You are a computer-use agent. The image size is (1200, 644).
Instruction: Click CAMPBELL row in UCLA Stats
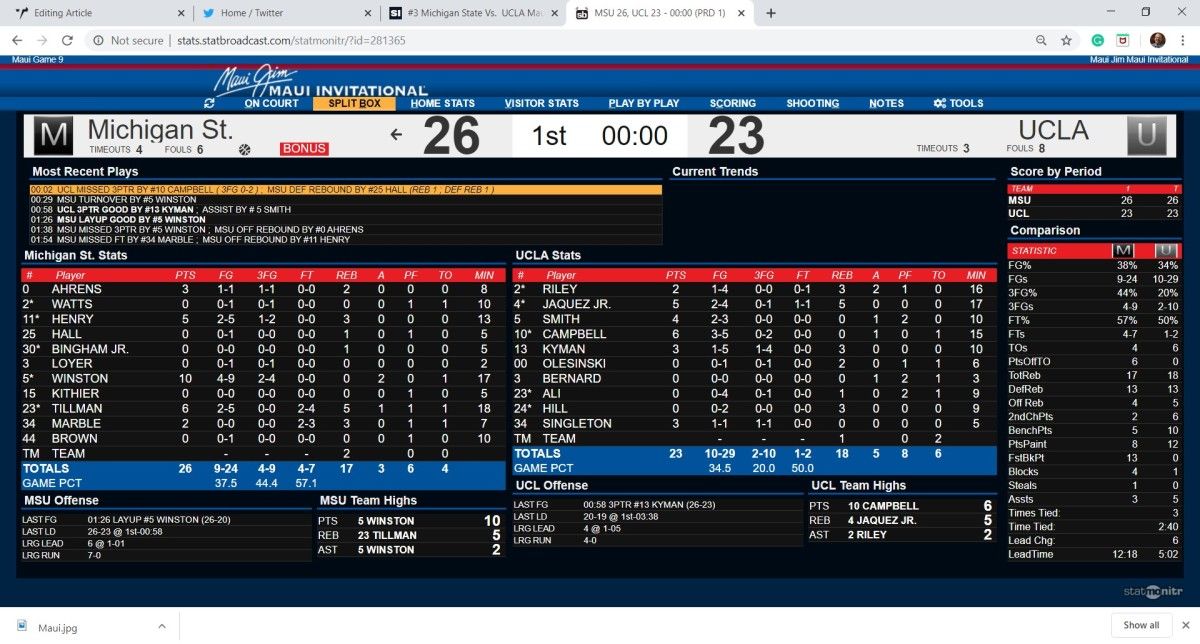[x=755, y=334]
